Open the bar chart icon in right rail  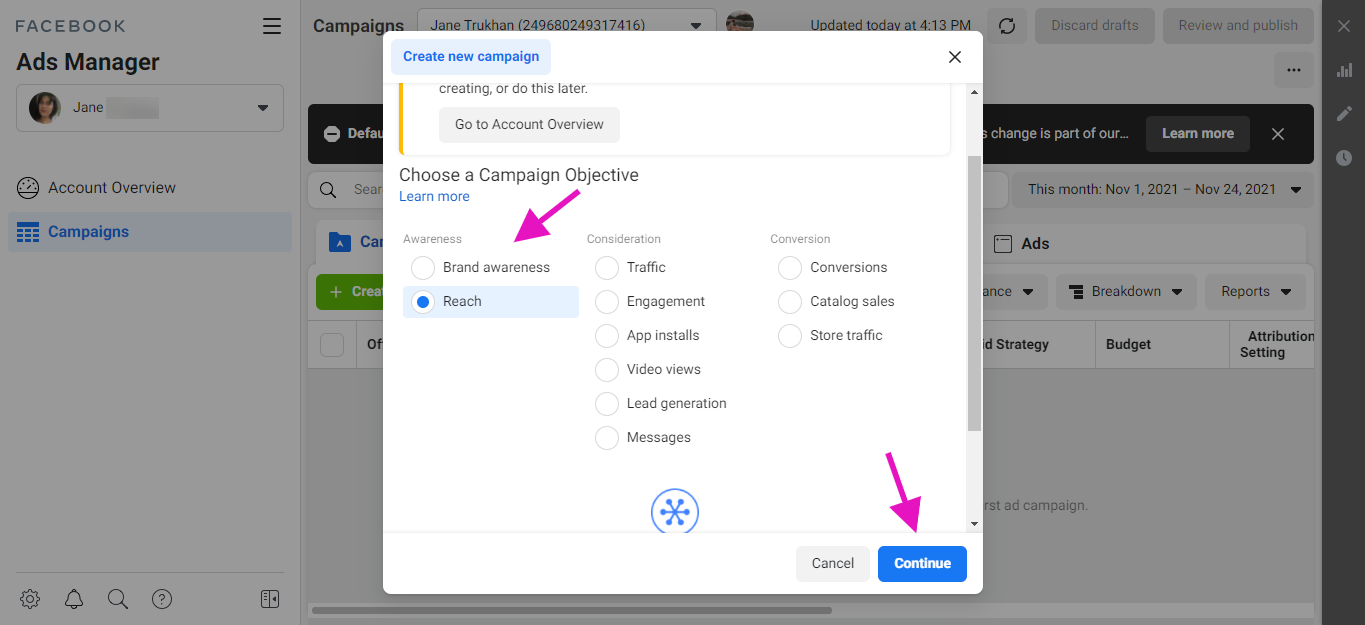1344,70
